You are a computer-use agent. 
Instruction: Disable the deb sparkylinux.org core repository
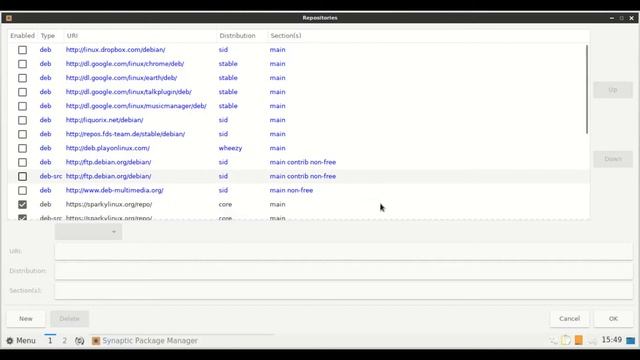click(22, 204)
